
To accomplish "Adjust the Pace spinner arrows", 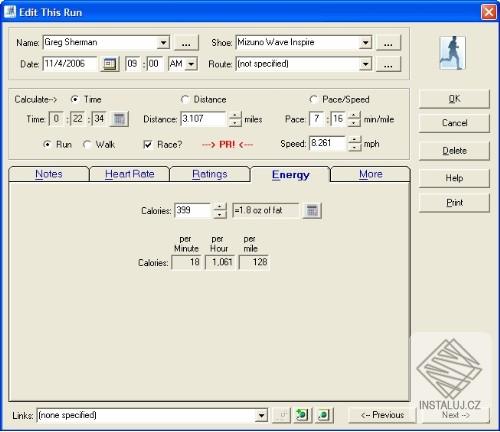I will [354, 119].
